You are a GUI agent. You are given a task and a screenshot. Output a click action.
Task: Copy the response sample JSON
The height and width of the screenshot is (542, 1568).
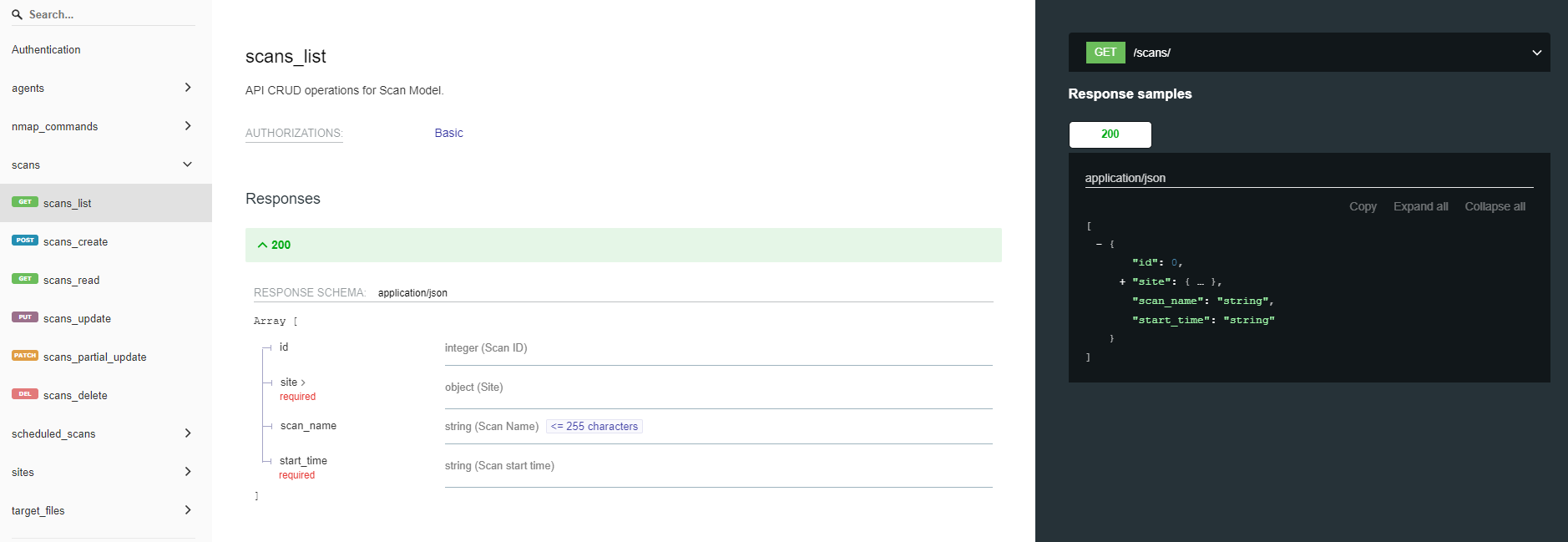point(1363,206)
